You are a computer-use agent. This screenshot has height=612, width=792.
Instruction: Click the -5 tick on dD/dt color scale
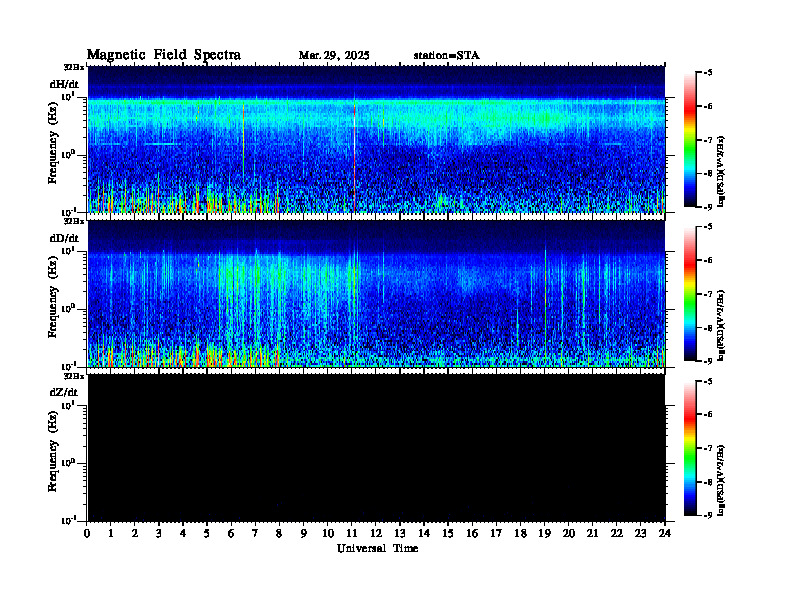pos(708,227)
